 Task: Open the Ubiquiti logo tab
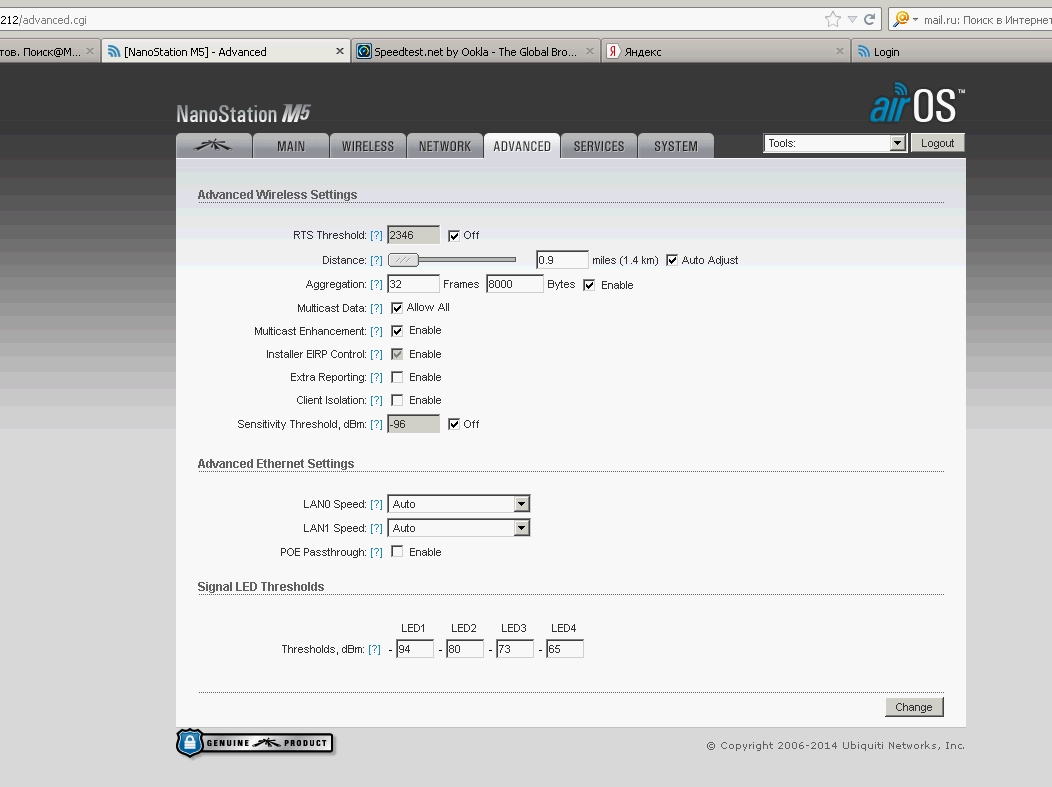214,146
